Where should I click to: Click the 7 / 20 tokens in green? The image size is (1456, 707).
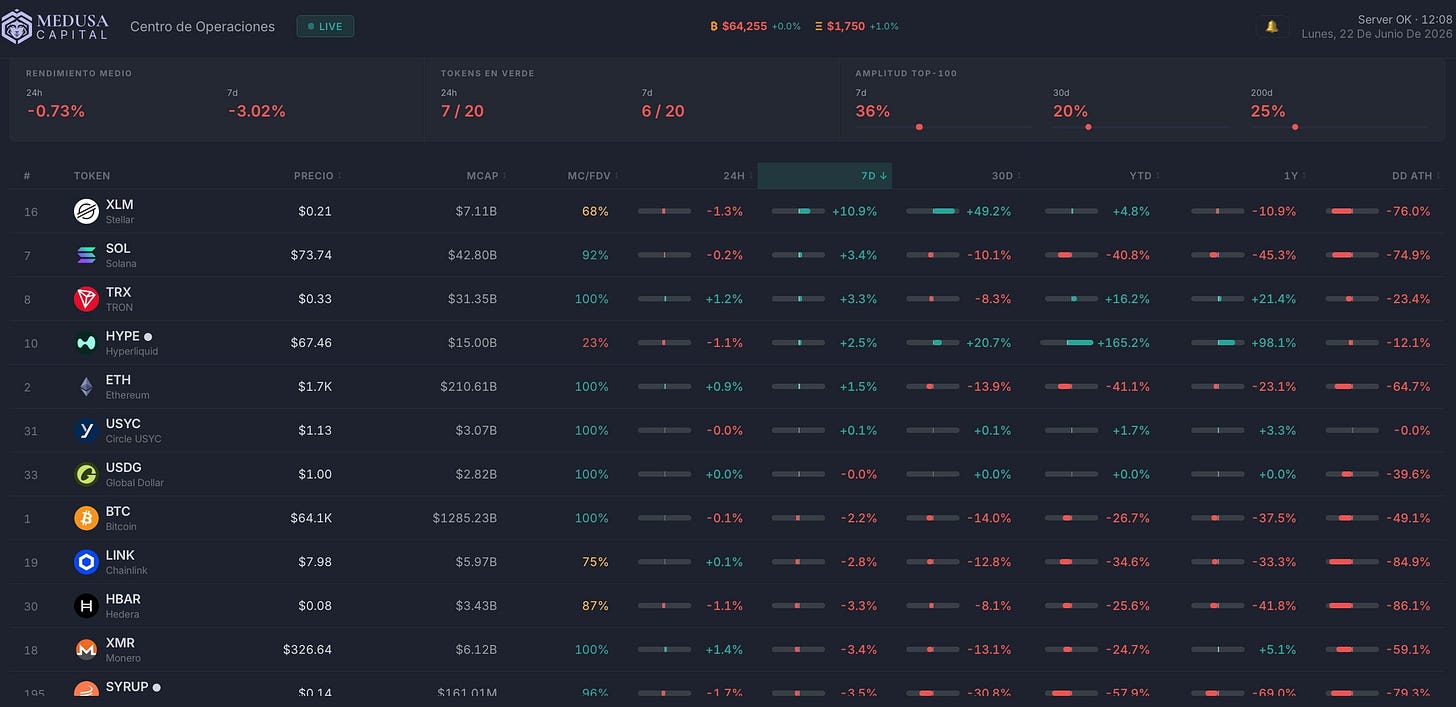pyautogui.click(x=462, y=111)
